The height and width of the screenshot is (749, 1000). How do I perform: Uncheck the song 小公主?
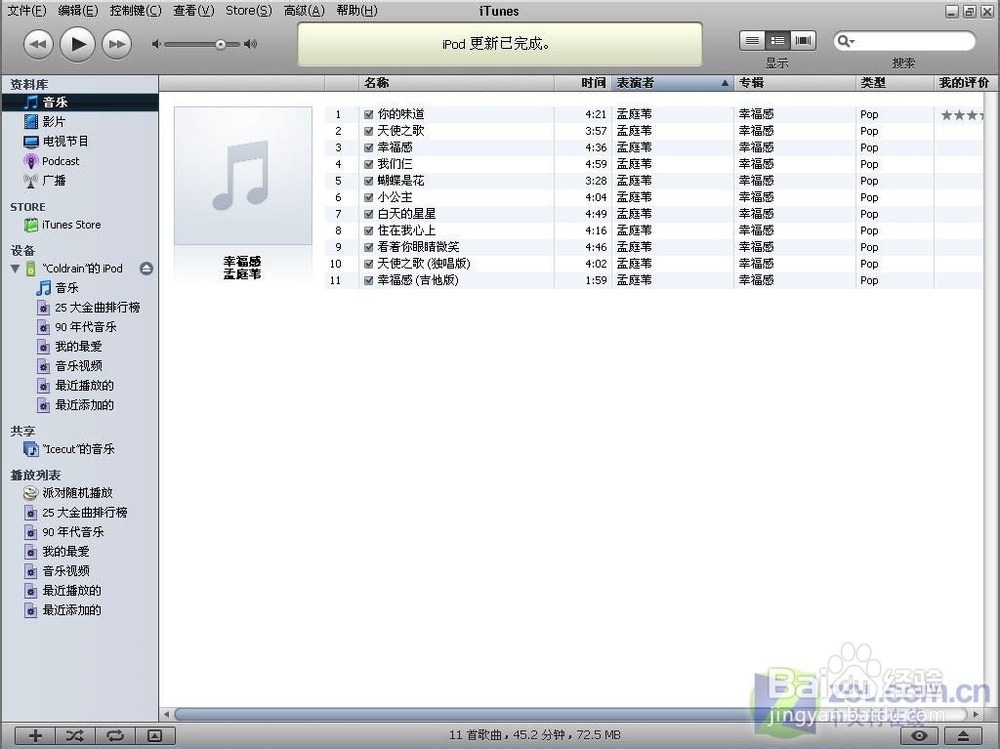tap(369, 197)
